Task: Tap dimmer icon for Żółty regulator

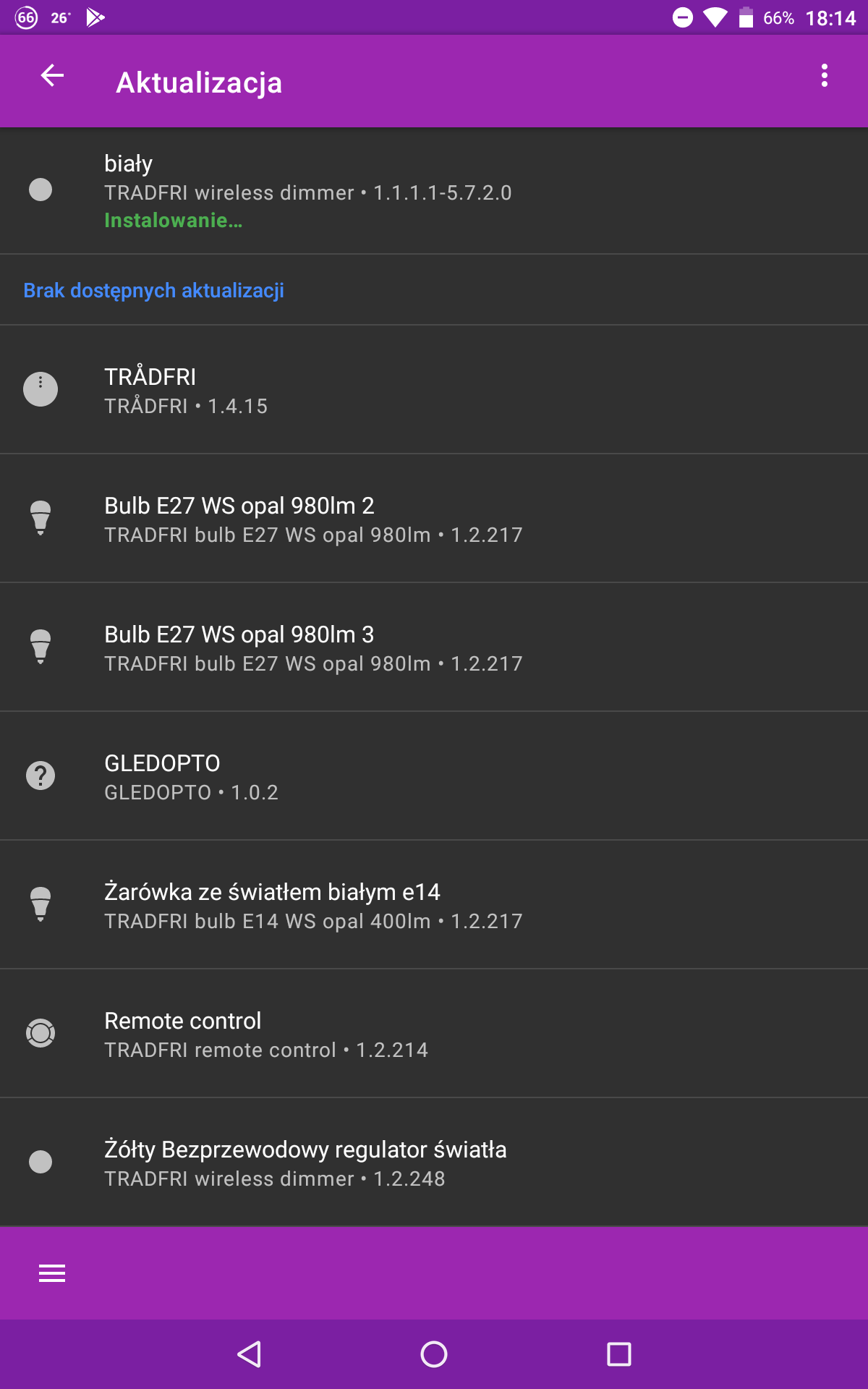Action: click(x=41, y=1162)
